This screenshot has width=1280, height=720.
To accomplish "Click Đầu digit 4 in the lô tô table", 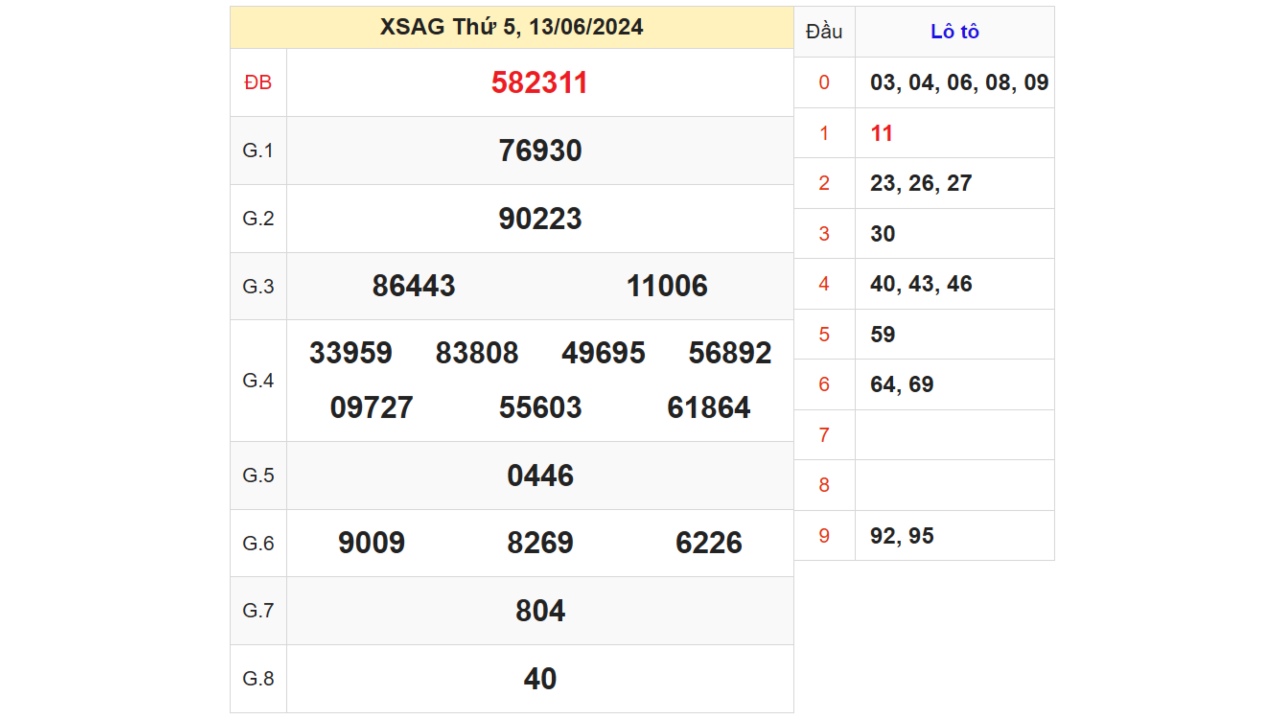I will [824, 284].
